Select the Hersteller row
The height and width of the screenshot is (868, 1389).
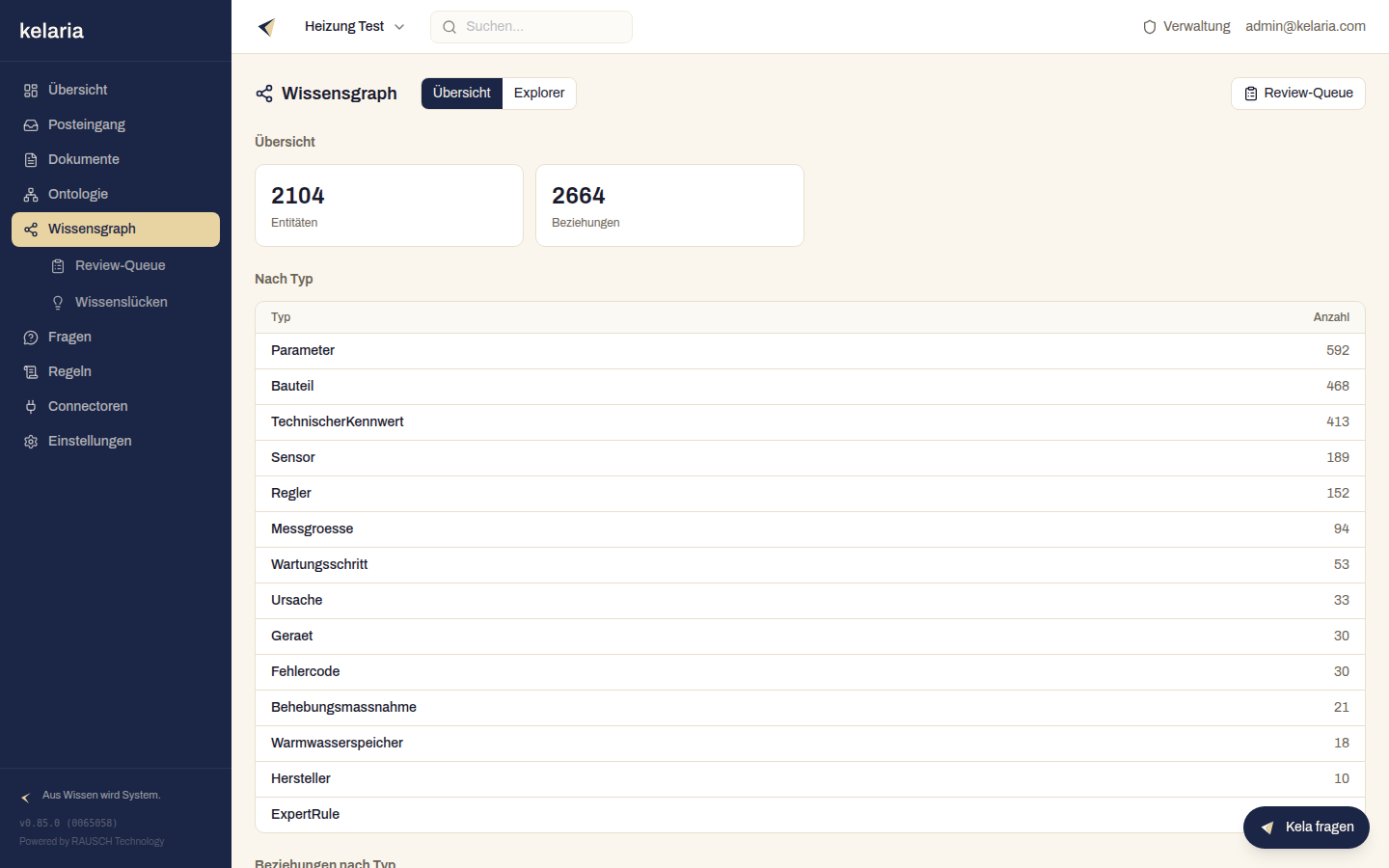tap(810, 779)
